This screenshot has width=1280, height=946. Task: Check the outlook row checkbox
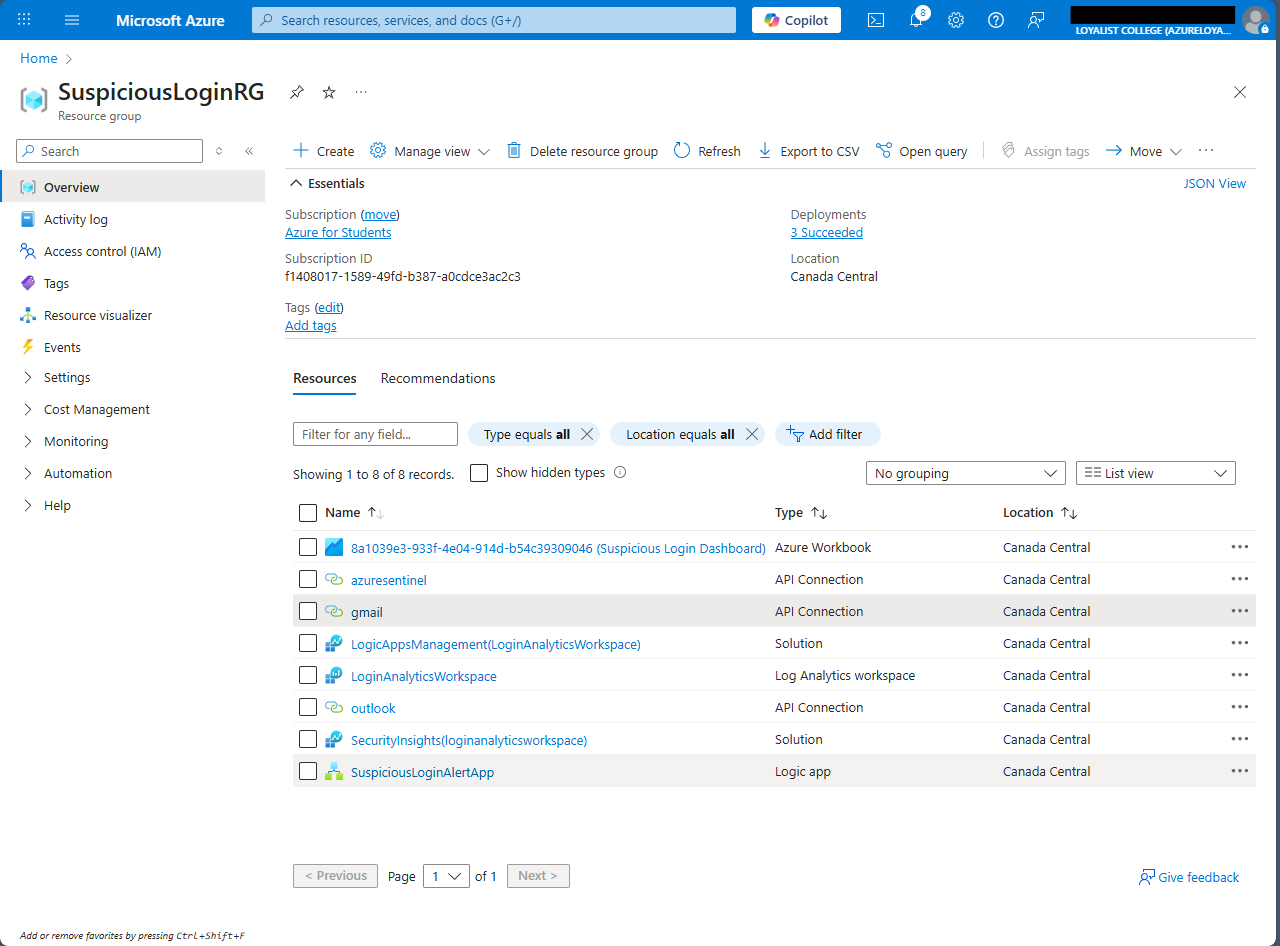tap(308, 707)
